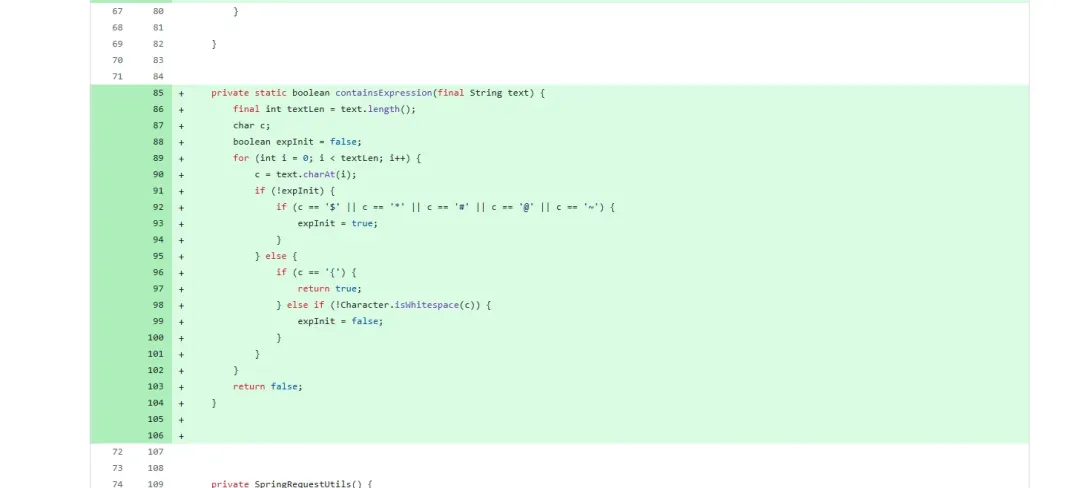Click containsExpression method name

384,93
